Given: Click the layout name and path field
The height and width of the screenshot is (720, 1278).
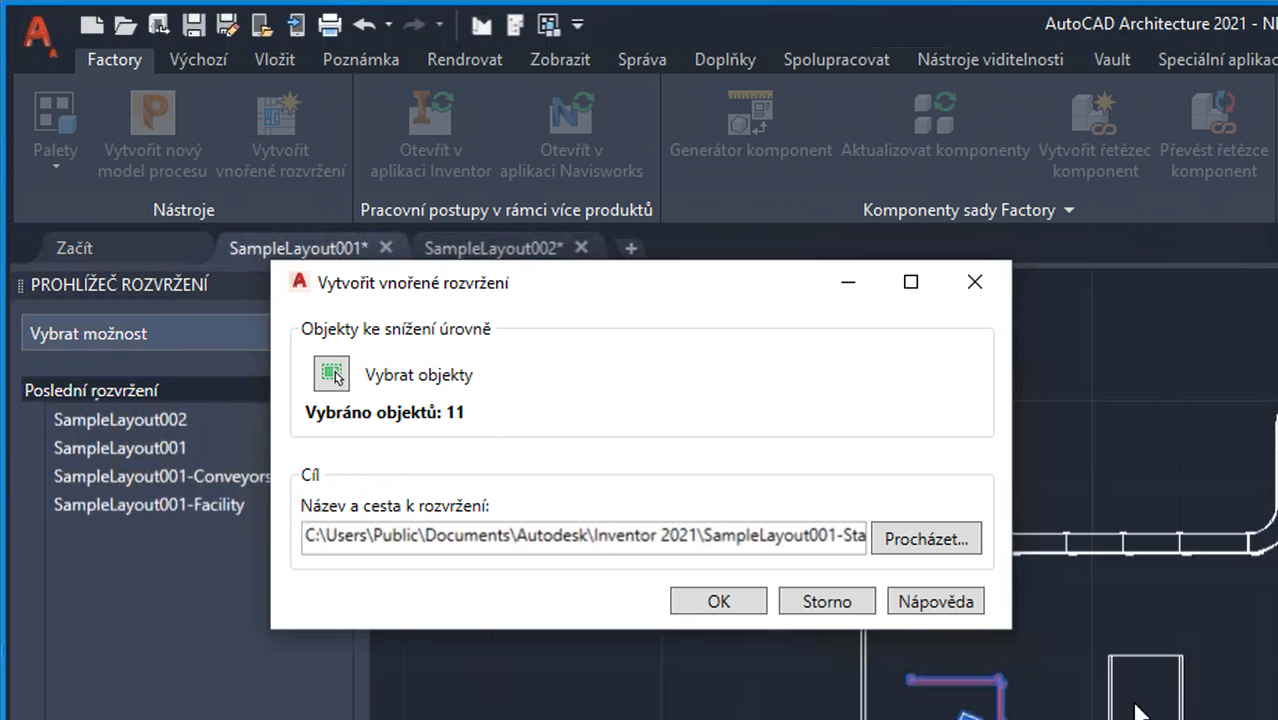Looking at the screenshot, I should point(585,536).
